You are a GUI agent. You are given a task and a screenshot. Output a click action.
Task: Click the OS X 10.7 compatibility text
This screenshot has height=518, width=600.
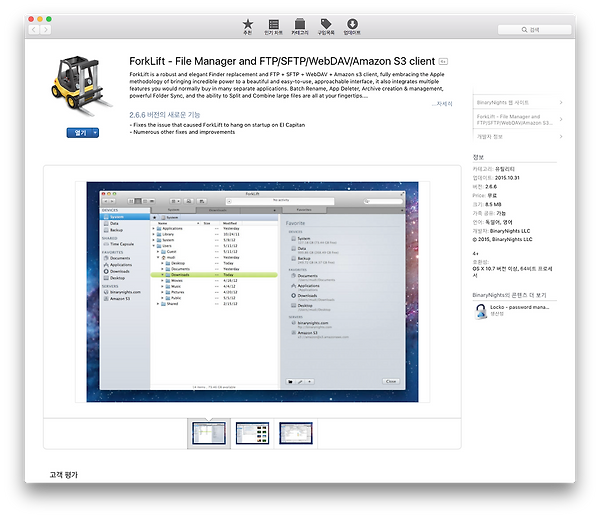[x=512, y=272]
